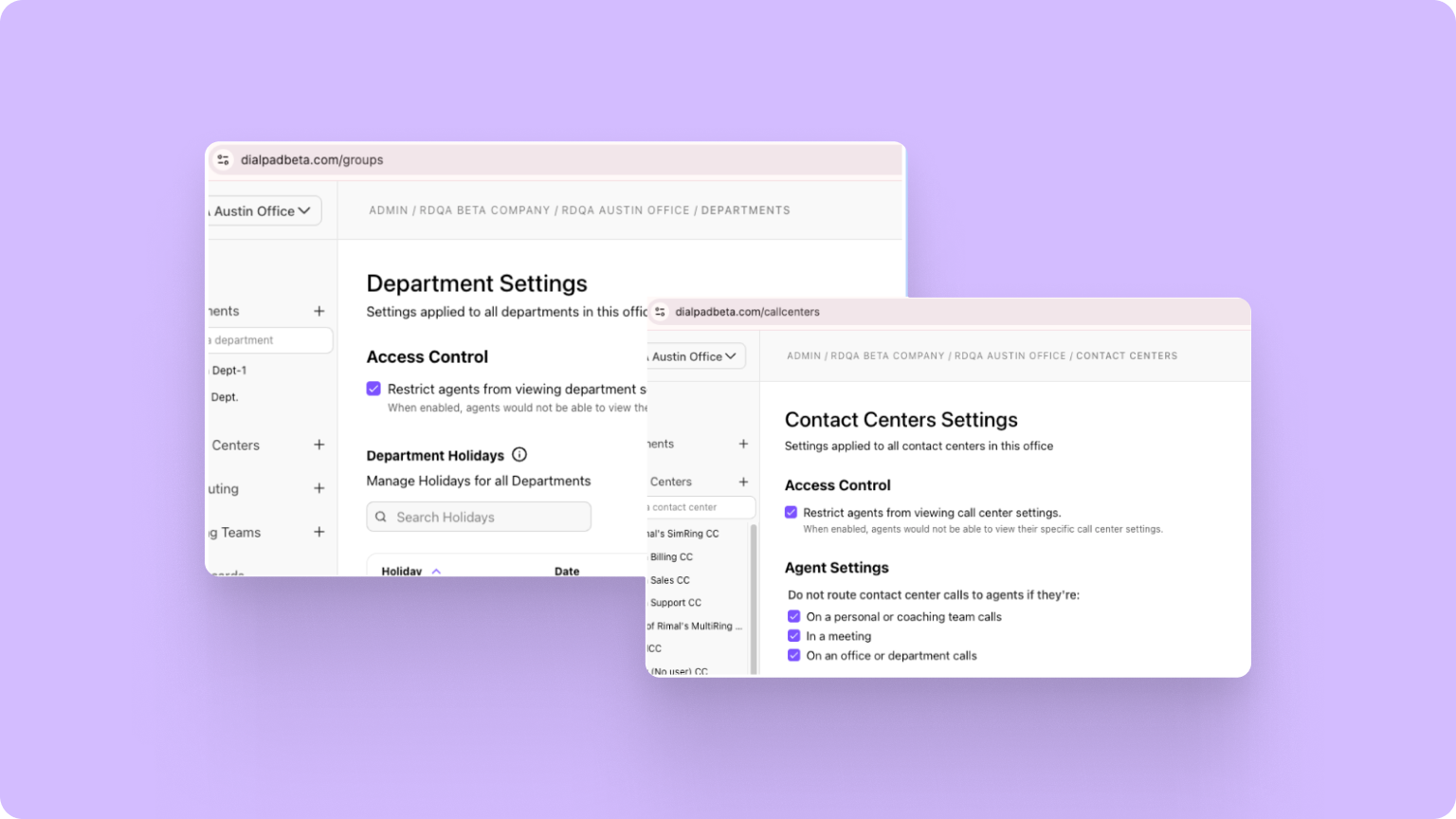Image resolution: width=1456 pixels, height=819 pixels.
Task: Click the contact center list scrollbar
Action: pos(754,597)
